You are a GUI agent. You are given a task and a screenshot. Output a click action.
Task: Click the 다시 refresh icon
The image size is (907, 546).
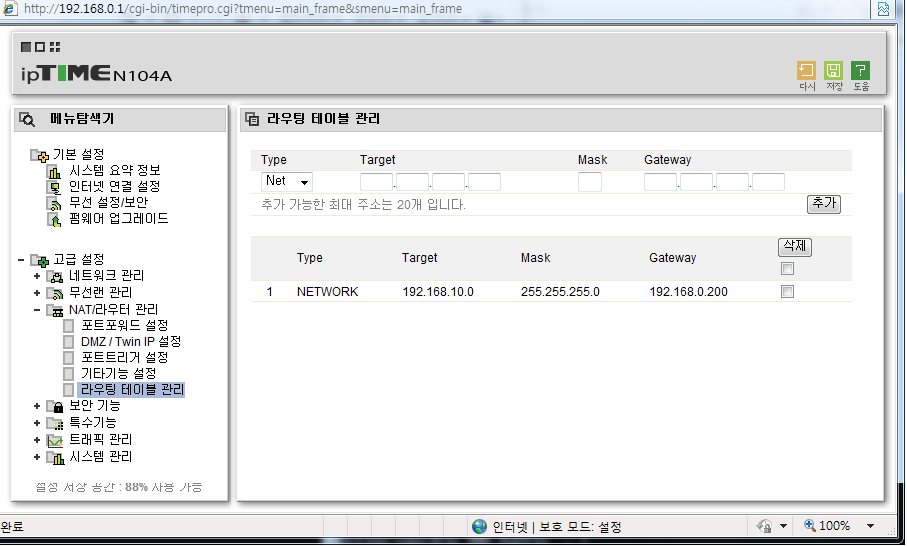[806, 71]
